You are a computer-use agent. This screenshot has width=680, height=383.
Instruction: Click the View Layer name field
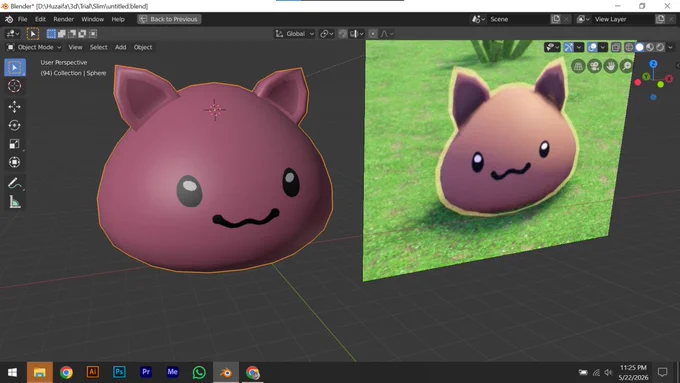pyautogui.click(x=623, y=19)
